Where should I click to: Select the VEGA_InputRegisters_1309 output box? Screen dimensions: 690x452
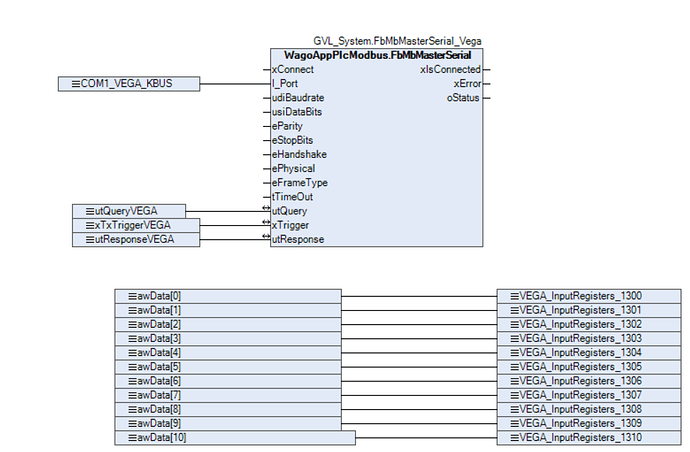[589, 423]
